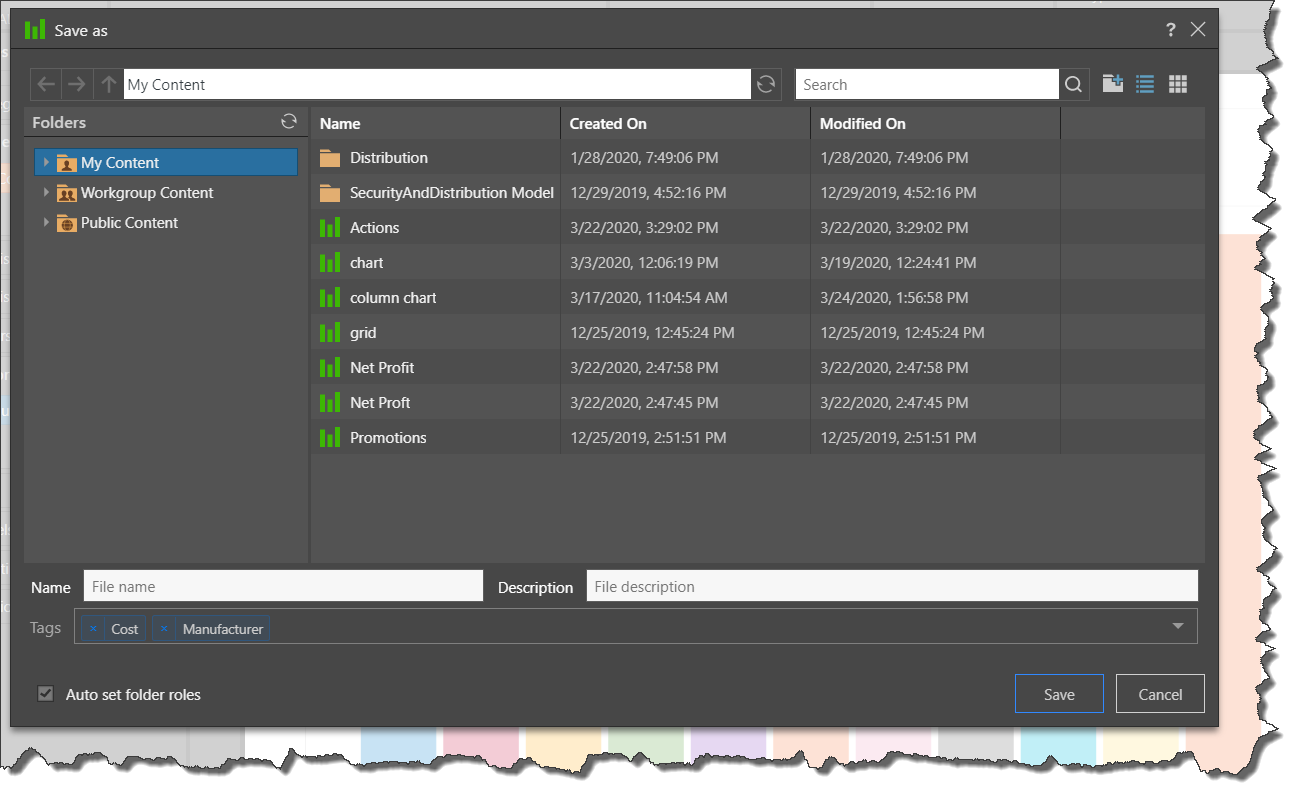Switch to list view
Screen dimensions: 1300x794
(1145, 85)
